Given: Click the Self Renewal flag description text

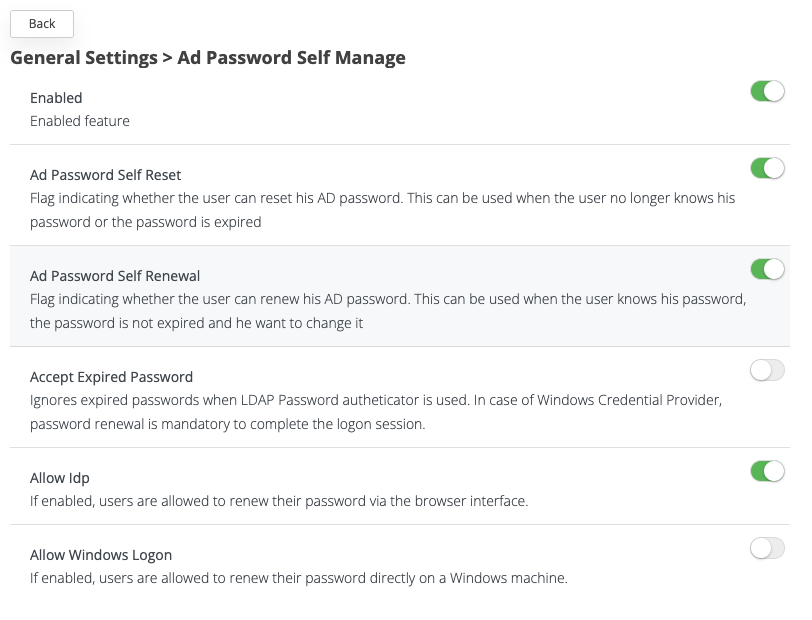Looking at the screenshot, I should [388, 311].
